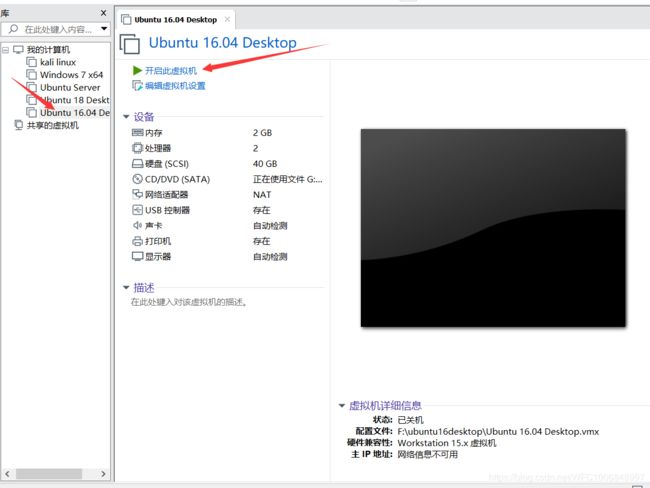This screenshot has width=650, height=488.
Task: Click the processor icon next to 处理器
Action: 137,148
